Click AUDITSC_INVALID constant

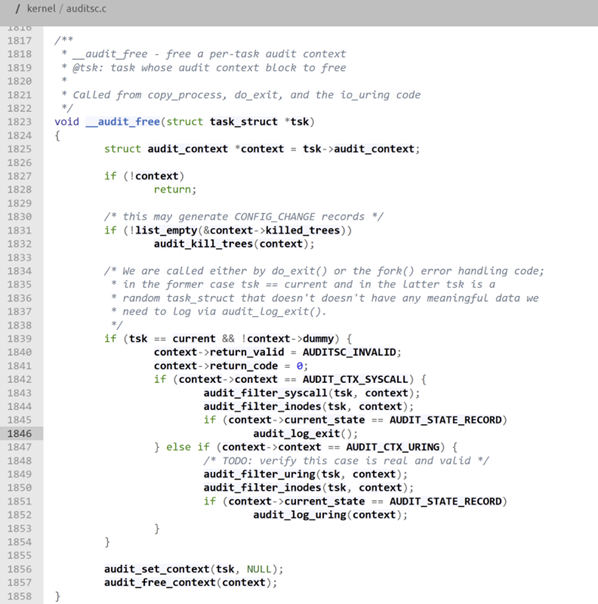pos(349,352)
